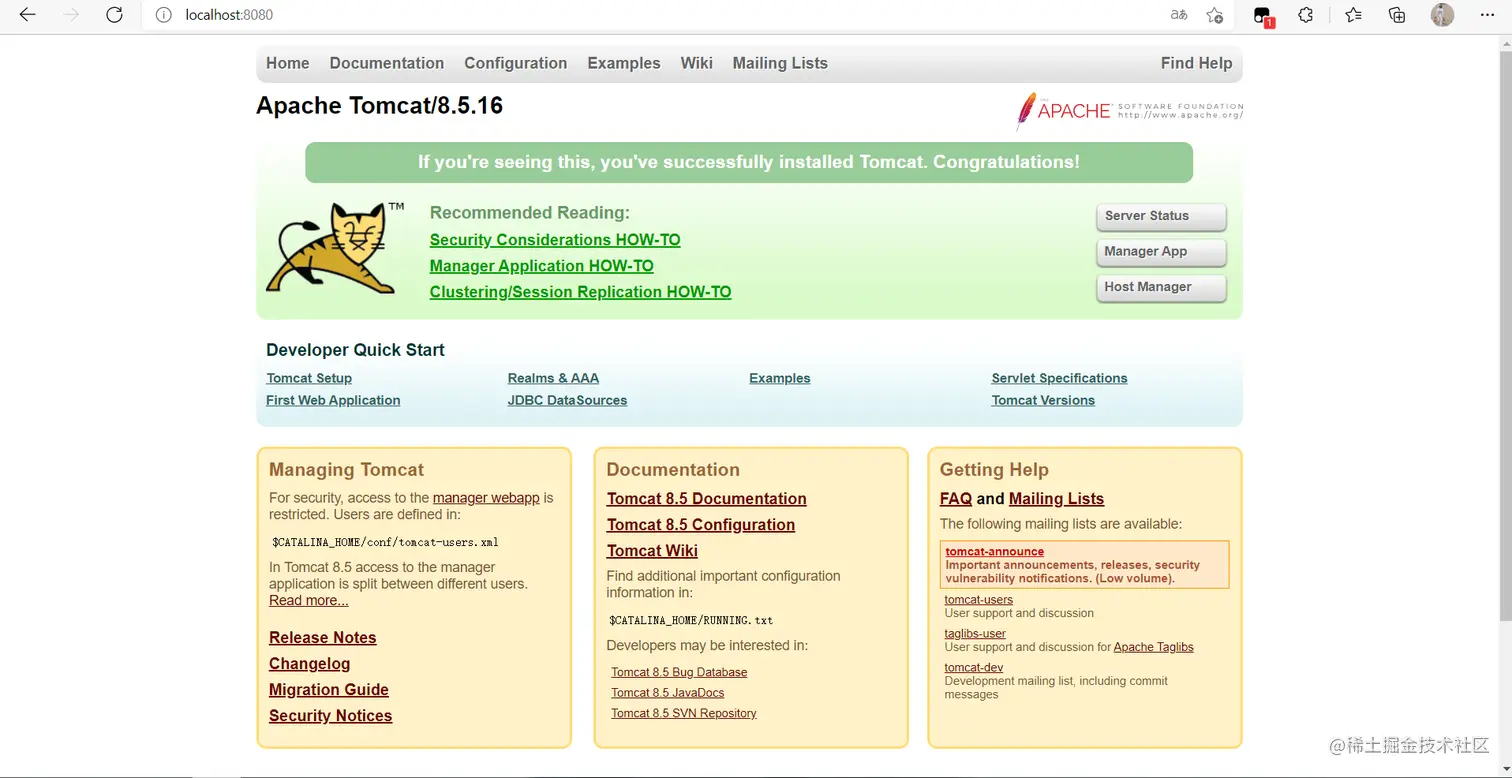Select the $CATALINA_HOME/conf/tomcat-users.xml path text
This screenshot has width=1512, height=778.
coord(386,543)
